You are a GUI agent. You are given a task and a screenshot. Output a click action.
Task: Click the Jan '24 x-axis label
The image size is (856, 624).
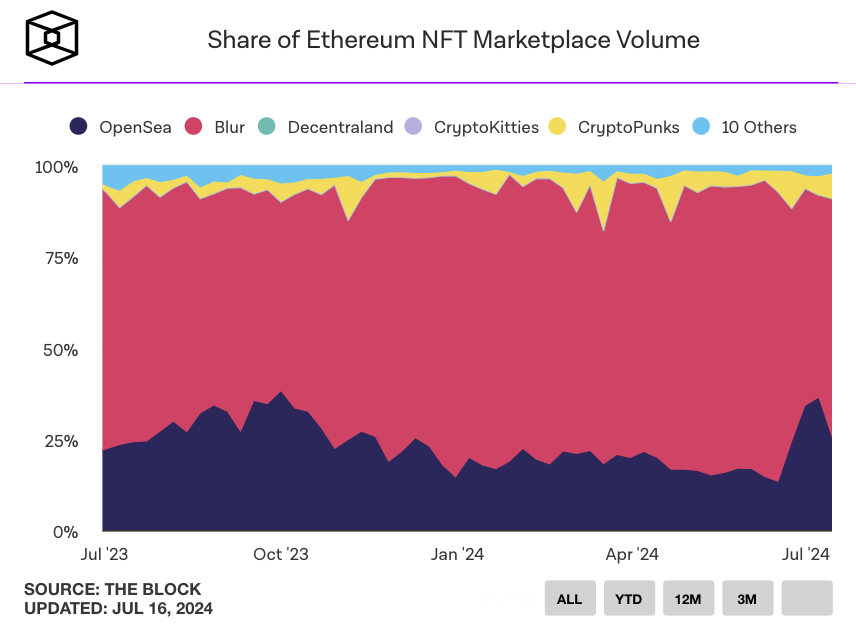pyautogui.click(x=459, y=554)
